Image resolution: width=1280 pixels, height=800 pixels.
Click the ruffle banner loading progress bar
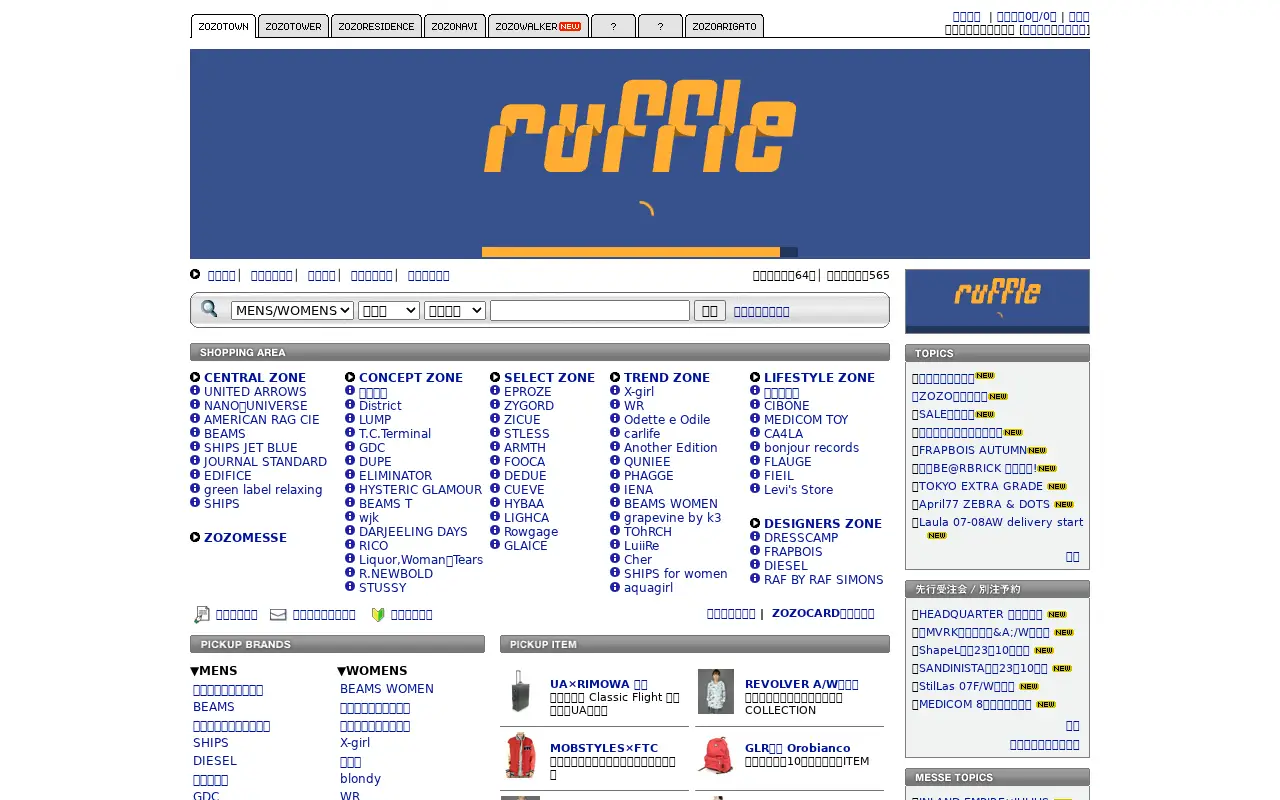click(640, 252)
